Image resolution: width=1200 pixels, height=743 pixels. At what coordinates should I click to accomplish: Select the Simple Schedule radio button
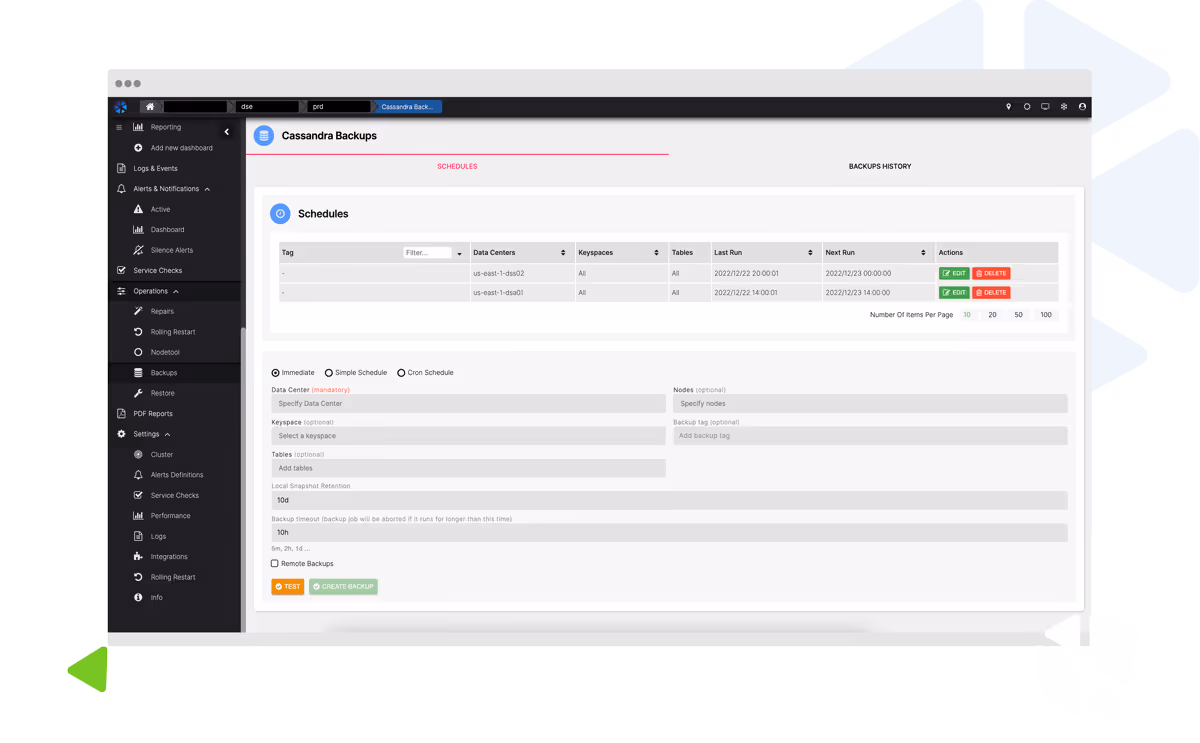(329, 373)
